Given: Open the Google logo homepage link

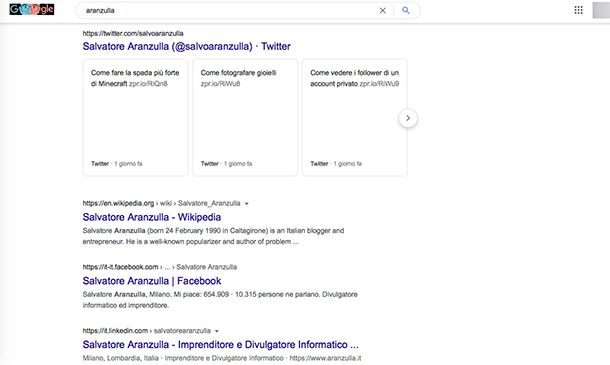Looking at the screenshot, I should click(x=32, y=9).
